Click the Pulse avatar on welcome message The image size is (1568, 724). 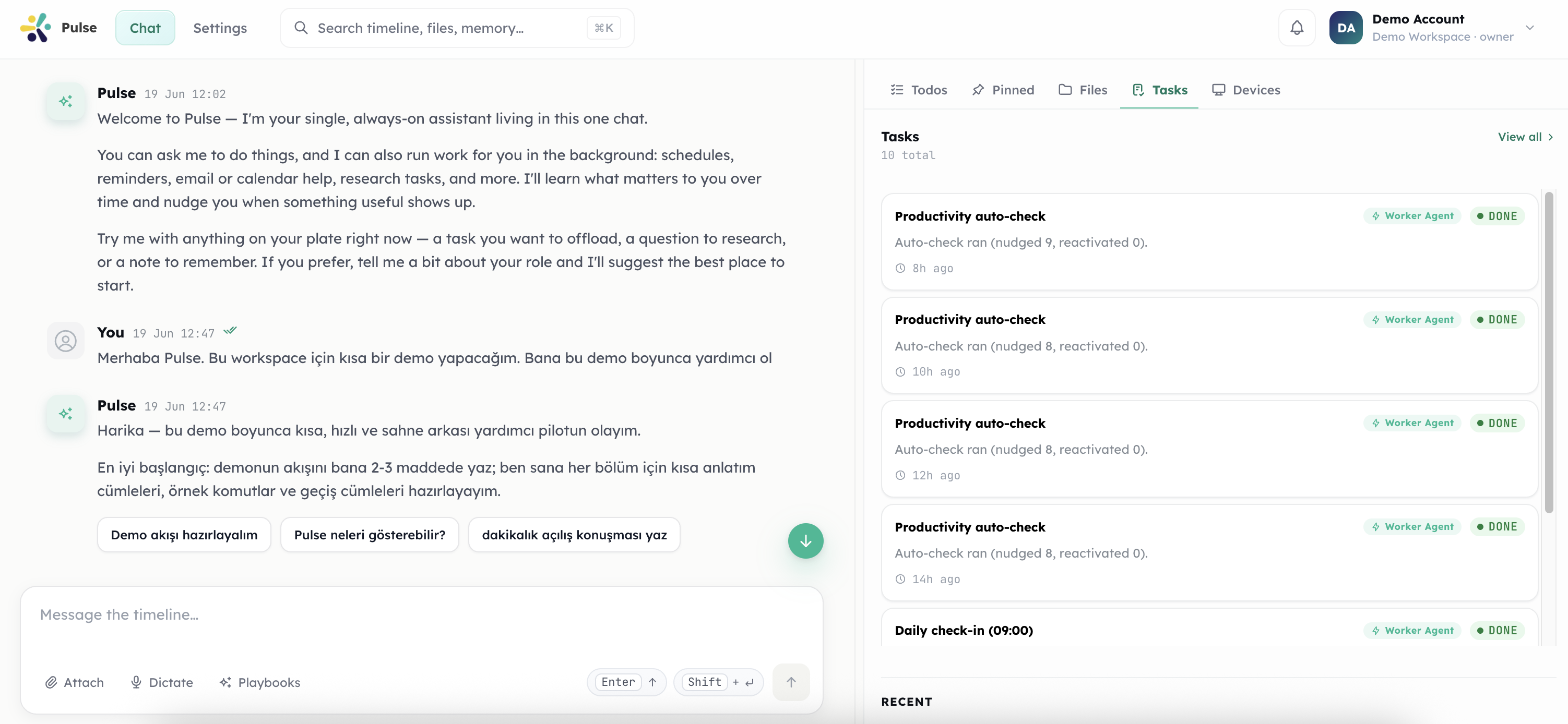tap(66, 101)
